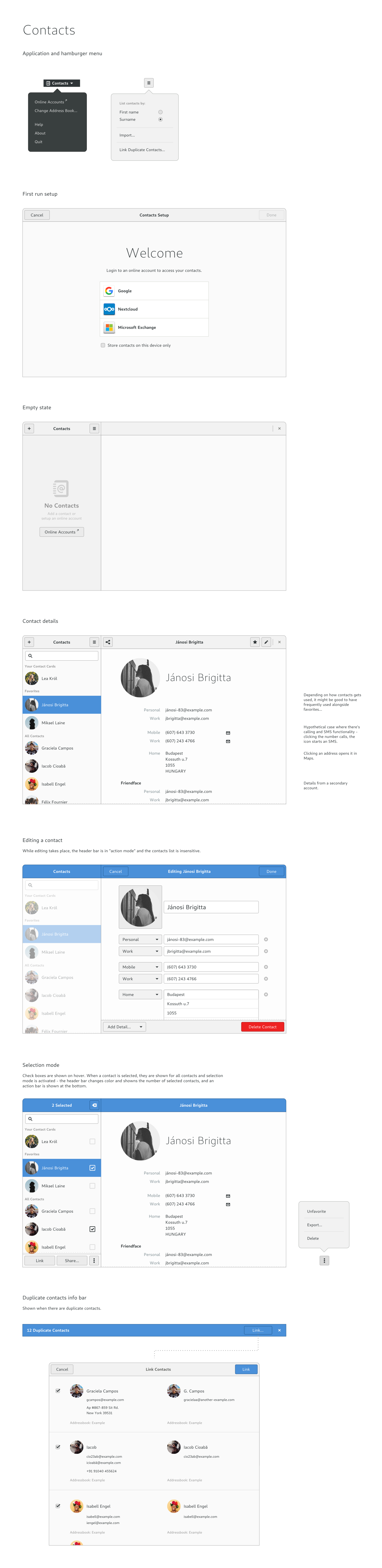
Task: Click SMS icon next to Work number in Contact details
Action: coord(228,741)
